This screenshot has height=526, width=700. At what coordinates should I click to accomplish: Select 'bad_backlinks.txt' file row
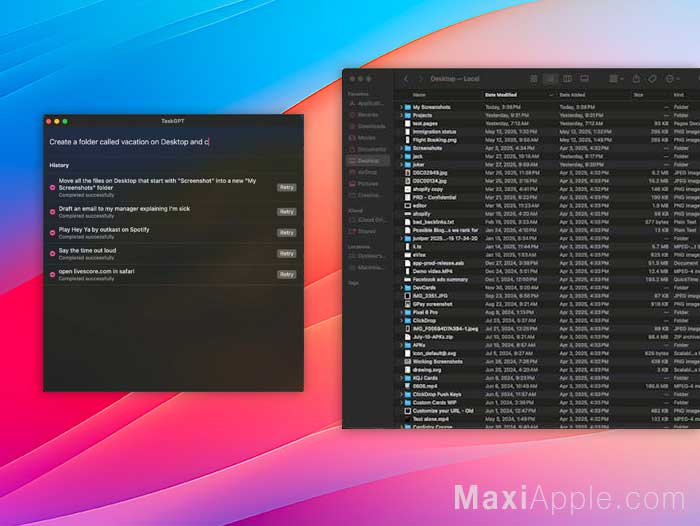(x=548, y=222)
